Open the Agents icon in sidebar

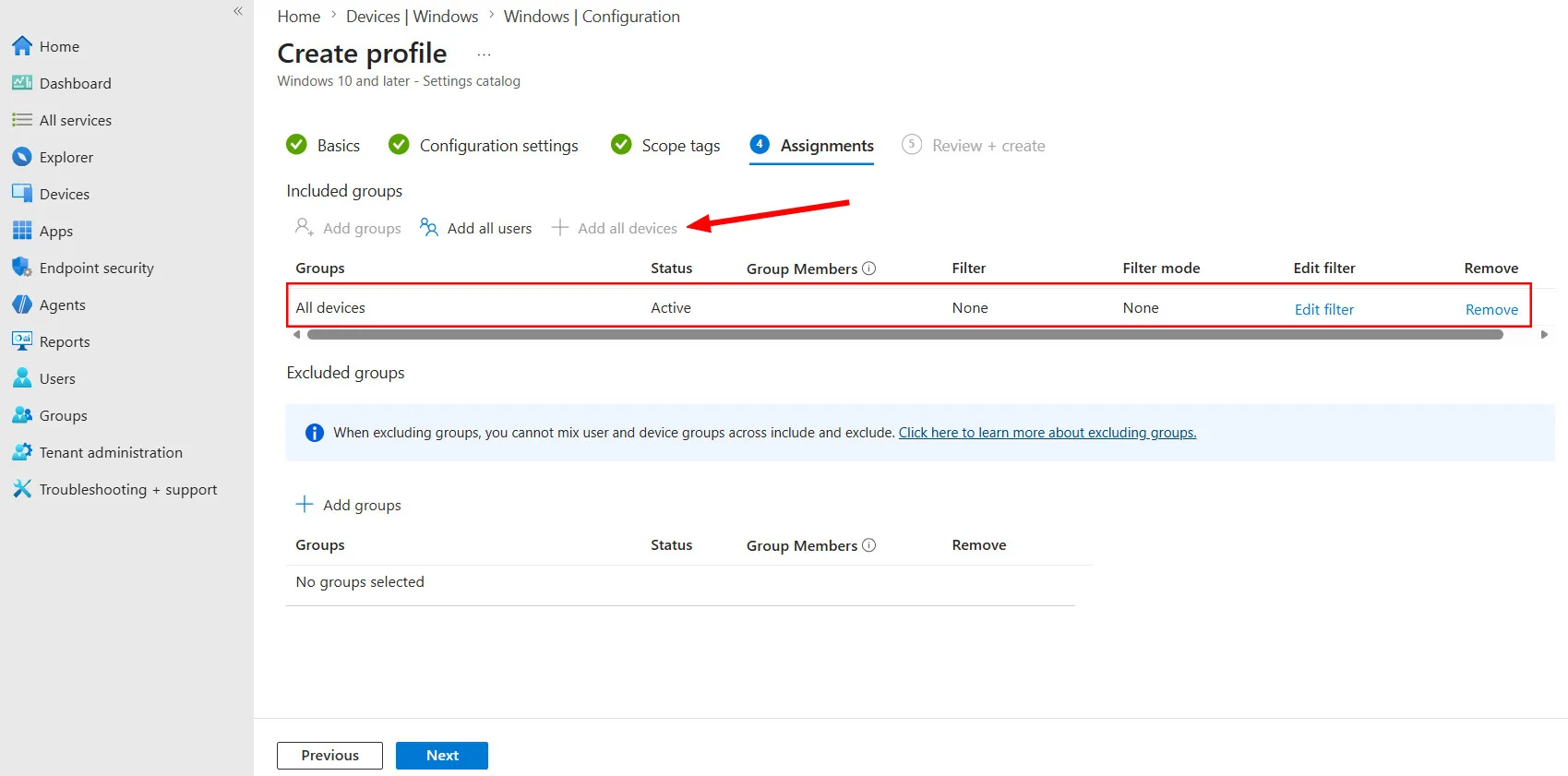pyautogui.click(x=22, y=304)
